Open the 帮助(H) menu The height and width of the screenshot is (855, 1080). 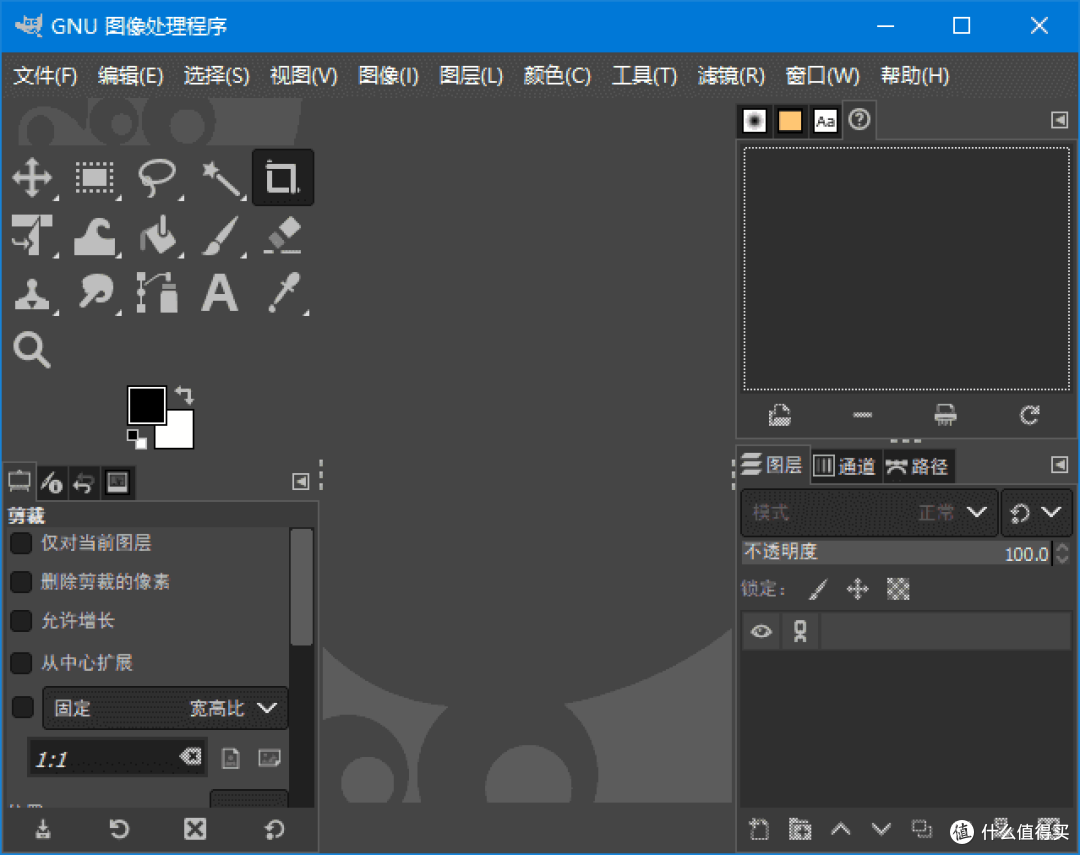[x=915, y=75]
